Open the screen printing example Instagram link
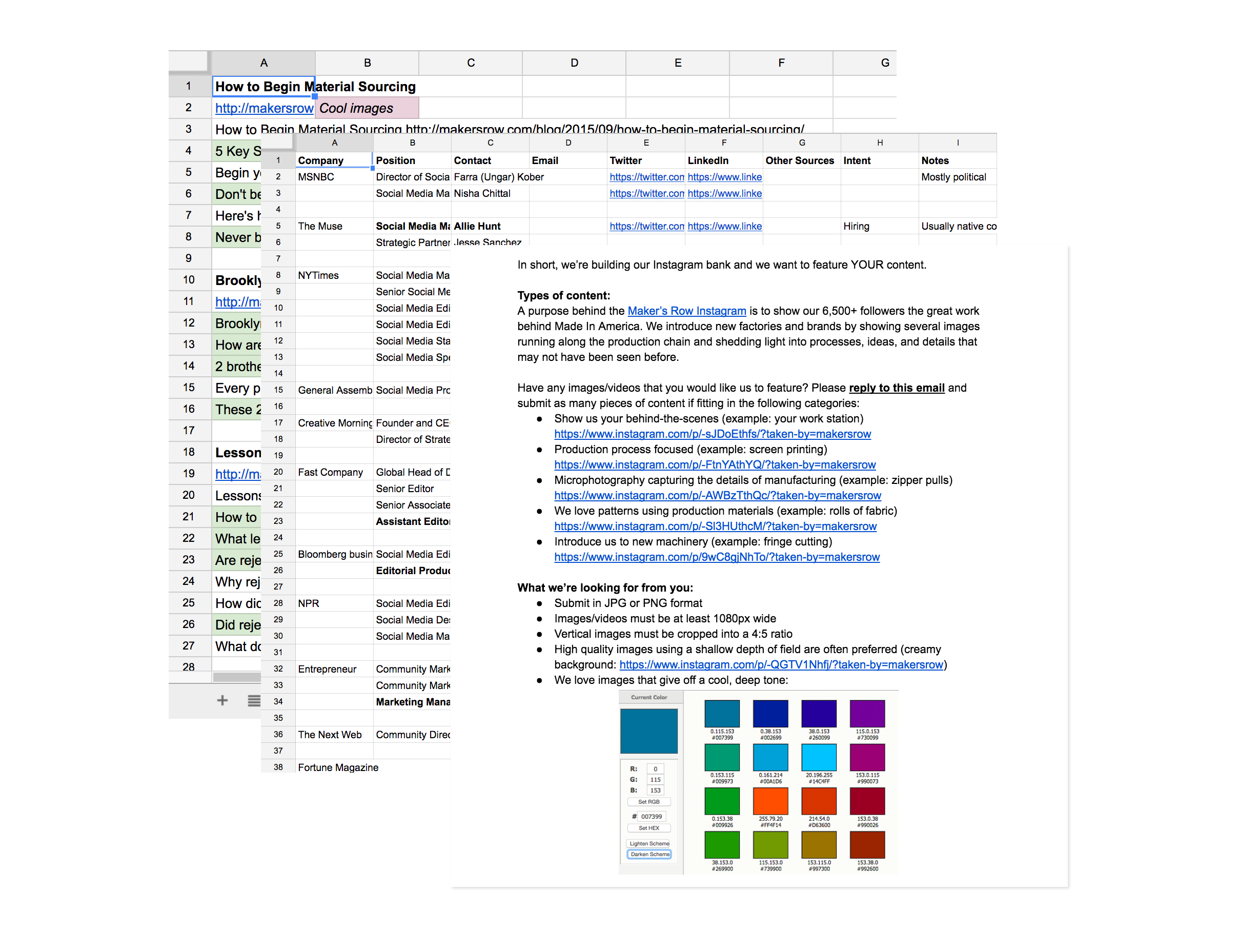Screen dimensions: 1238x952 715,464
